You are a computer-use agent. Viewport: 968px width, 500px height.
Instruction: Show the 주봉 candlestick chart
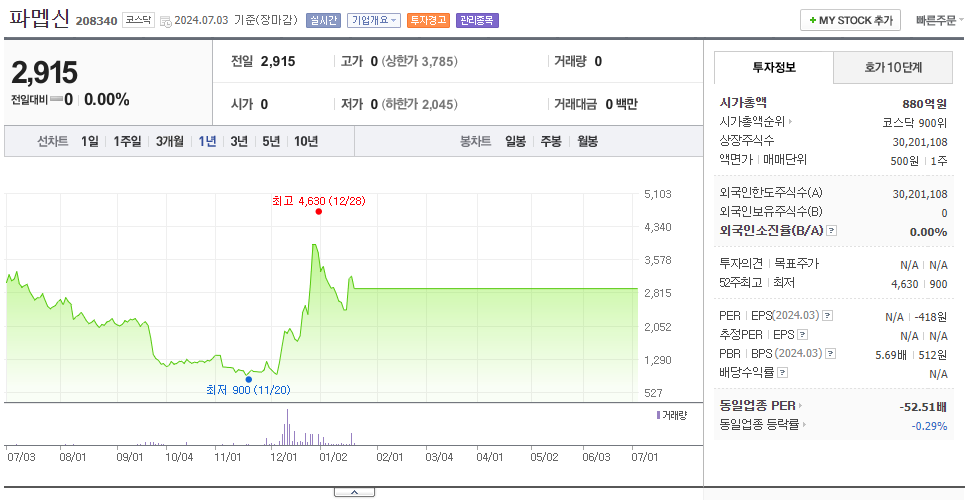(551, 141)
